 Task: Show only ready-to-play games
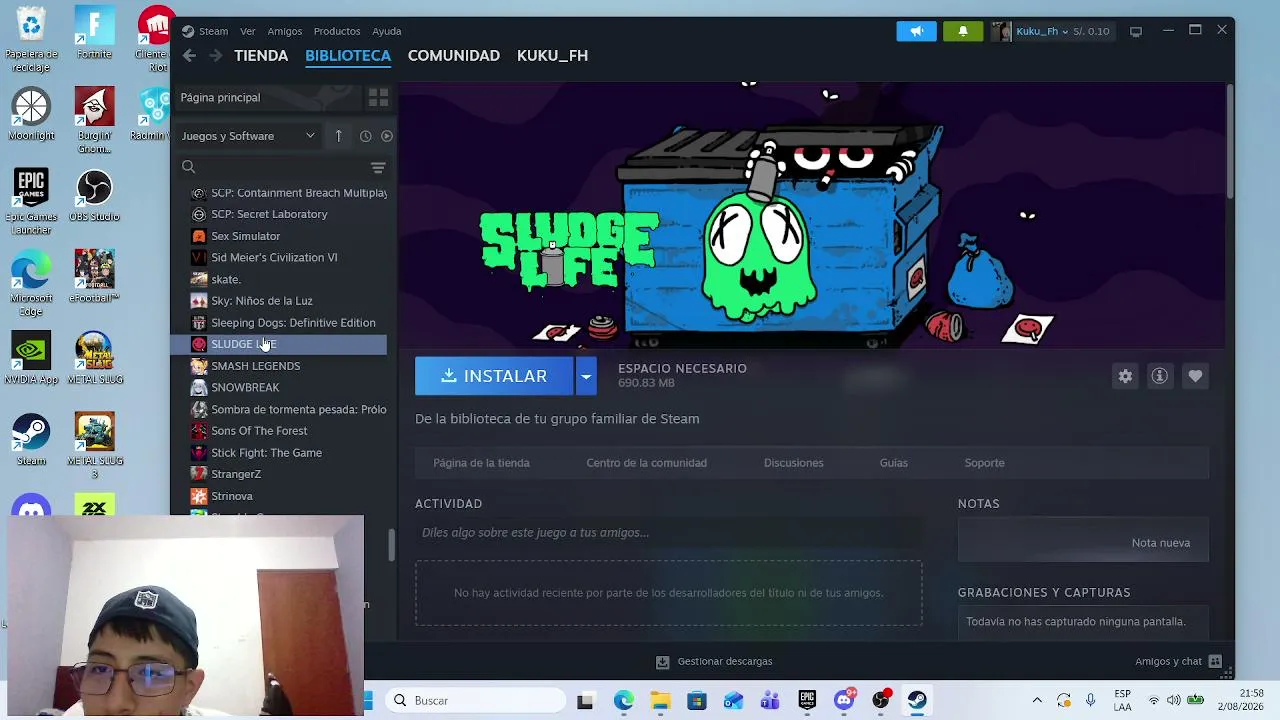[x=386, y=136]
